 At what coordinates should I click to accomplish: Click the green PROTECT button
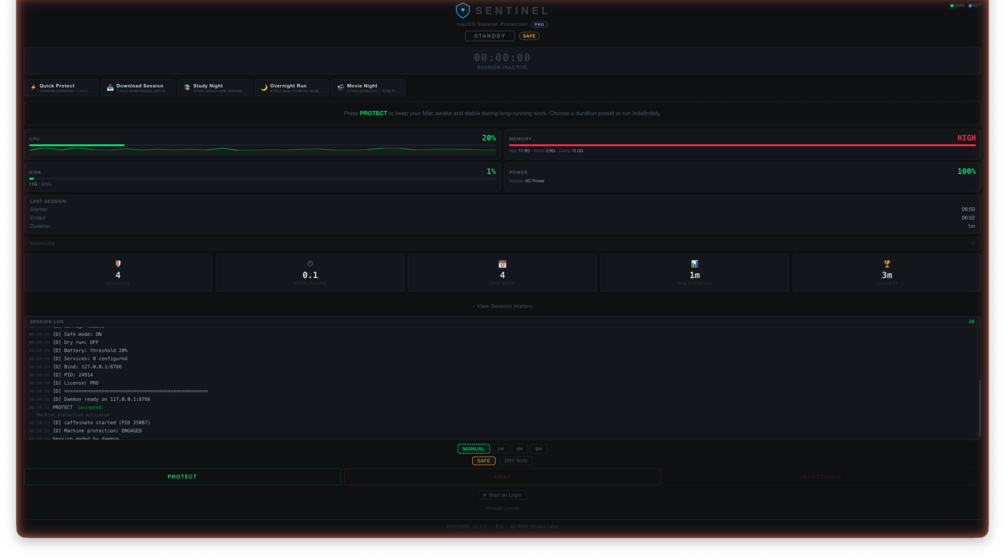[182, 477]
